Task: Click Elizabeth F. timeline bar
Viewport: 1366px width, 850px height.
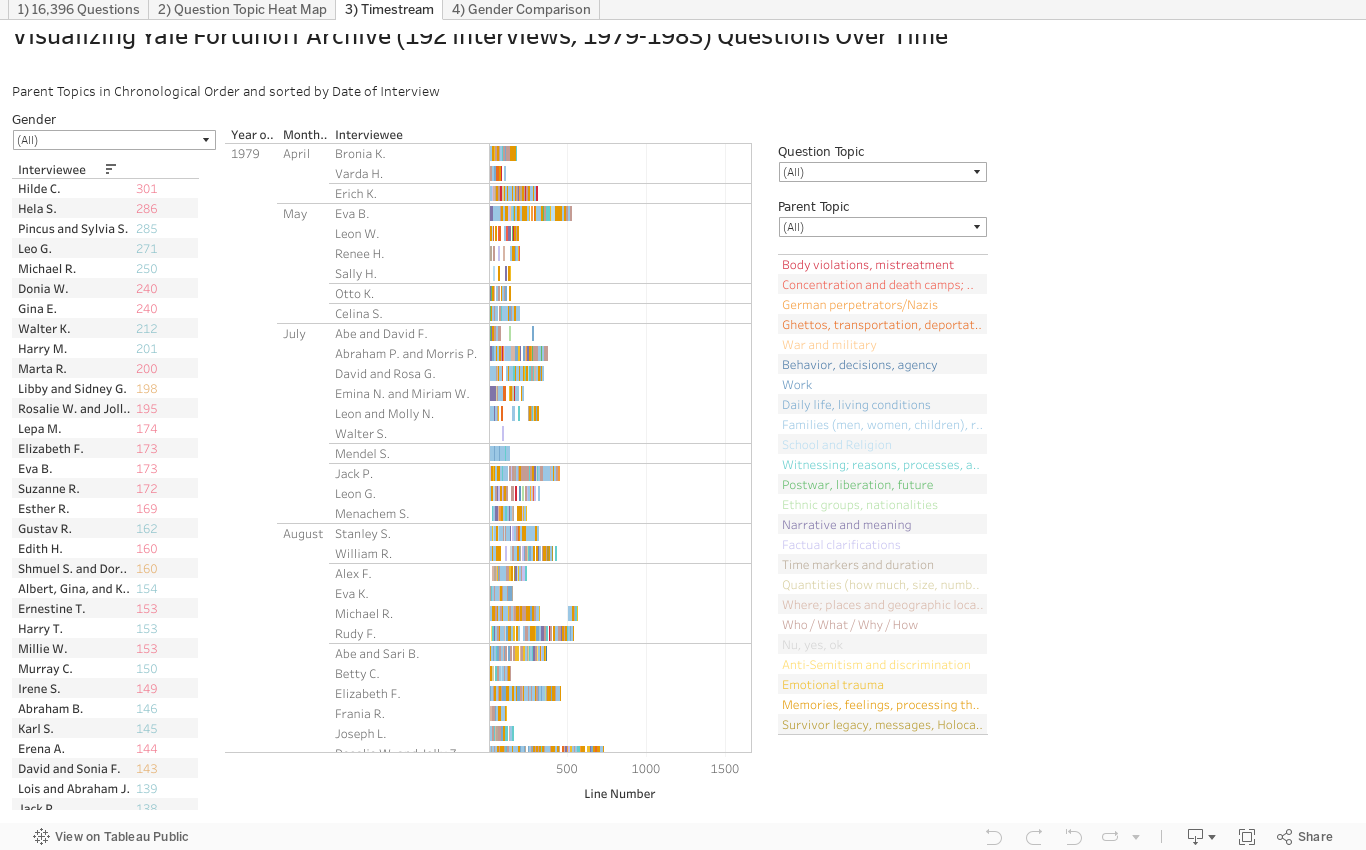Action: point(525,694)
